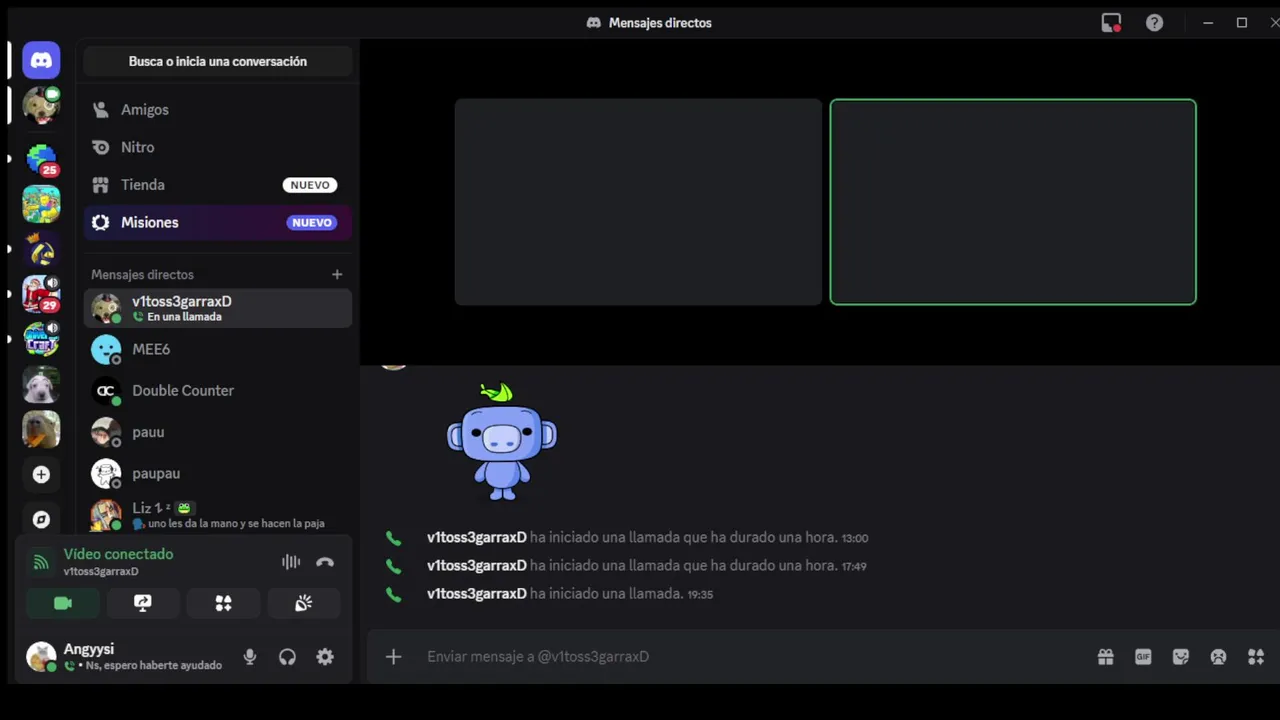Open the Tienda shop page

(x=218, y=185)
